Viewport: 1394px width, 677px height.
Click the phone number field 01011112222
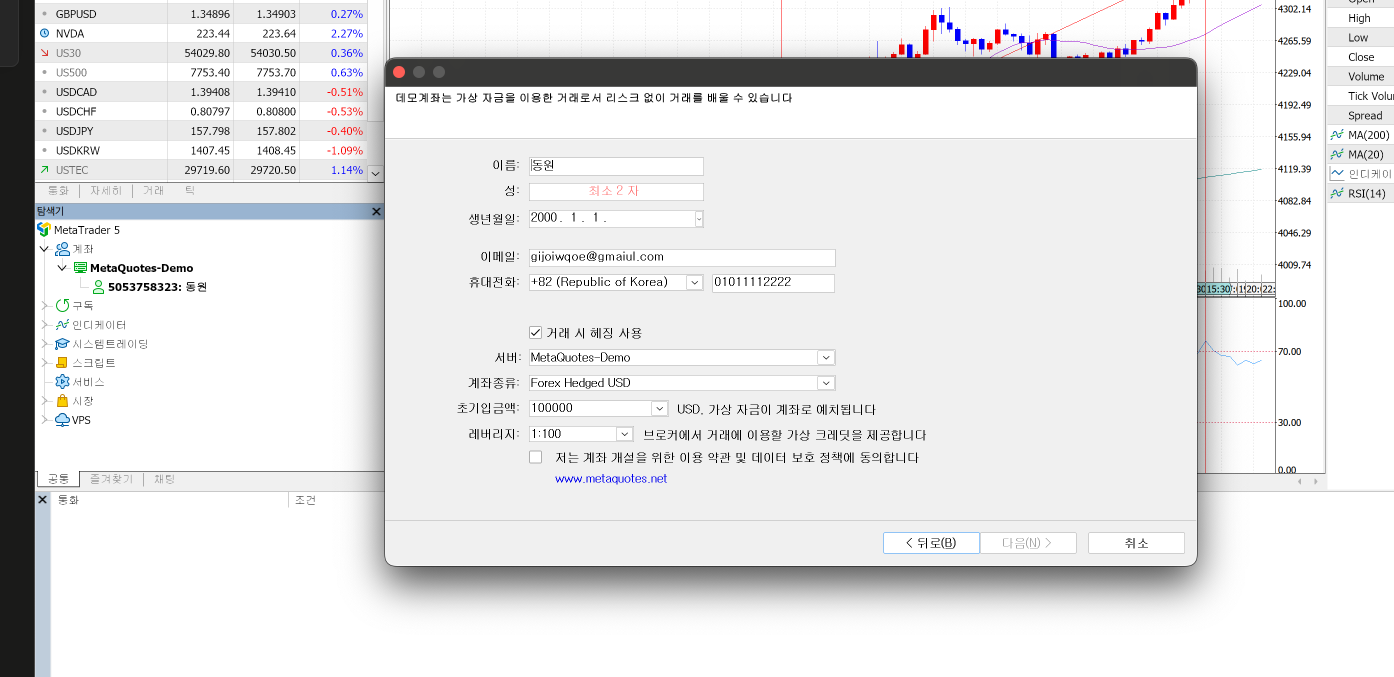[x=773, y=283]
